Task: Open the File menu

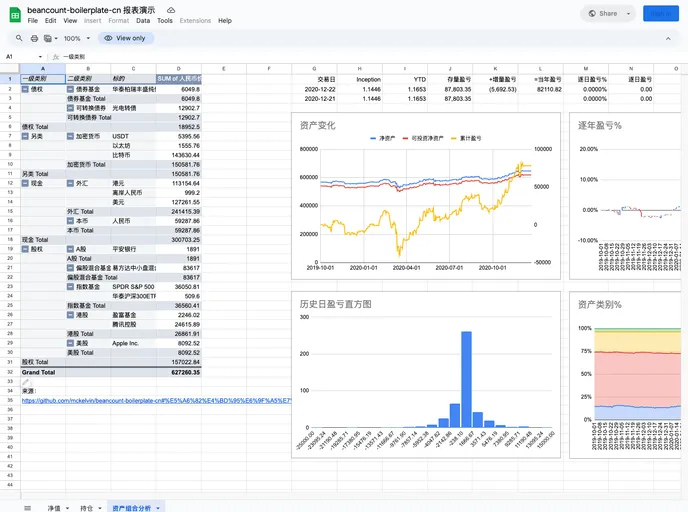Action: tap(32, 21)
